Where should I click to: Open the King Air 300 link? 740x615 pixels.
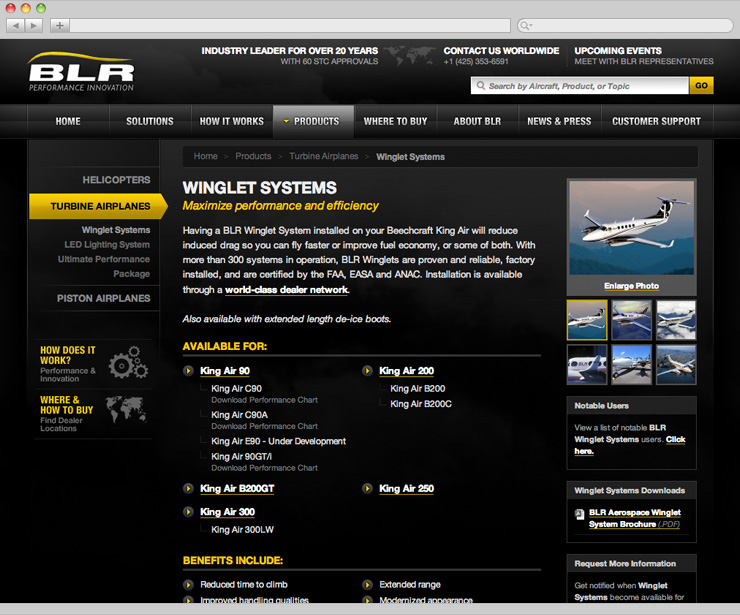(227, 512)
